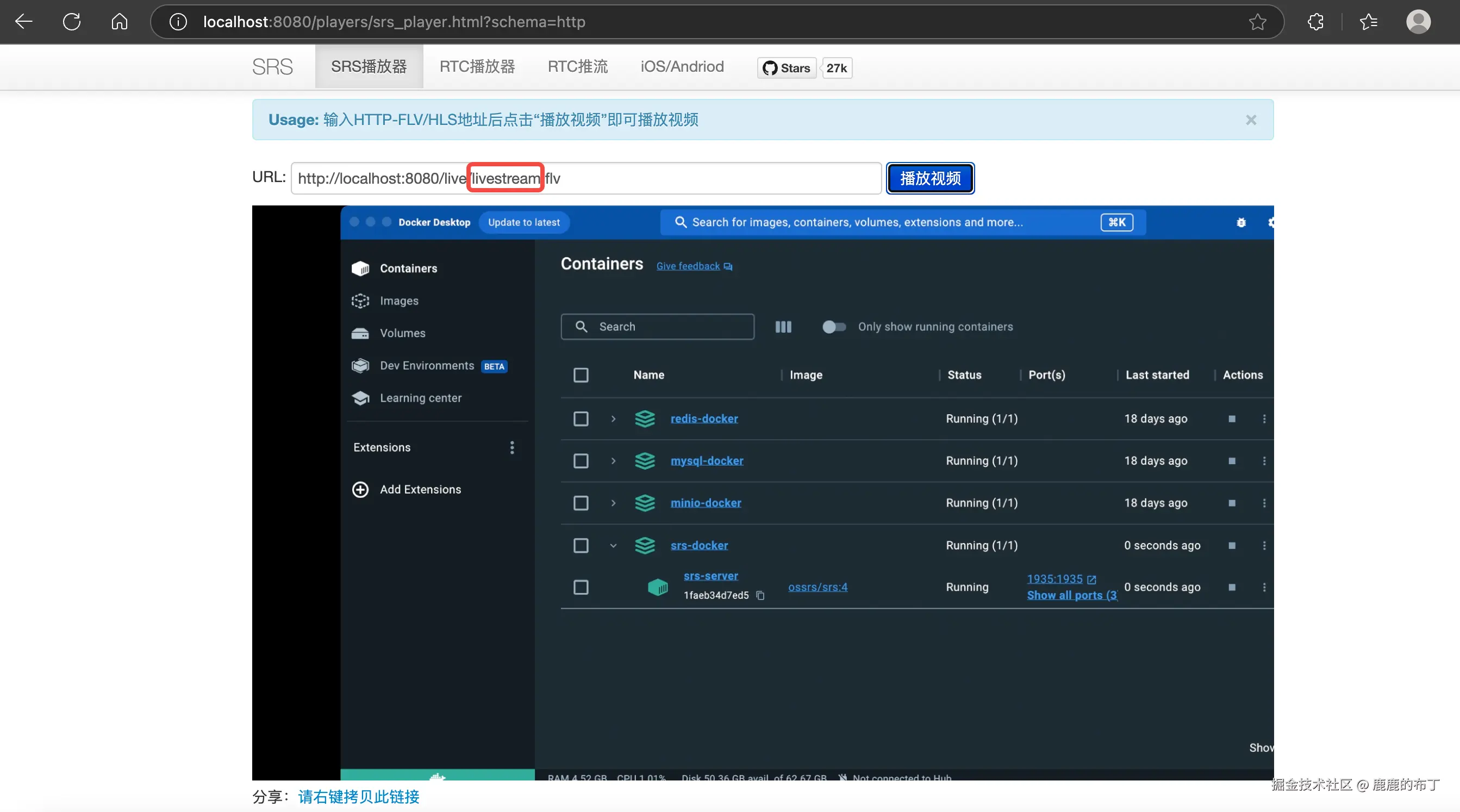Click the column layout icon beside Search
The height and width of the screenshot is (812, 1460).
click(783, 327)
